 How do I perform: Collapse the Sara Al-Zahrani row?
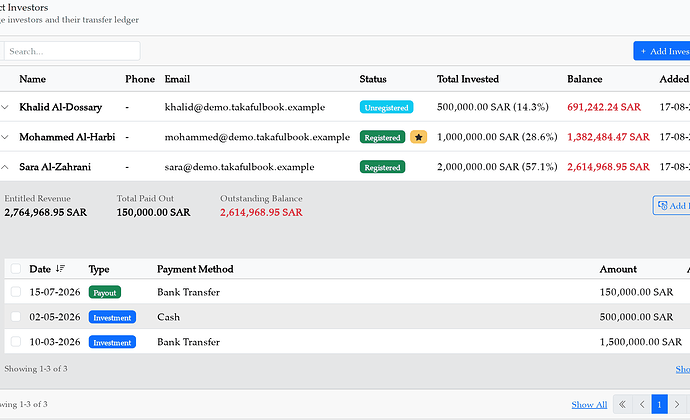coord(5,167)
